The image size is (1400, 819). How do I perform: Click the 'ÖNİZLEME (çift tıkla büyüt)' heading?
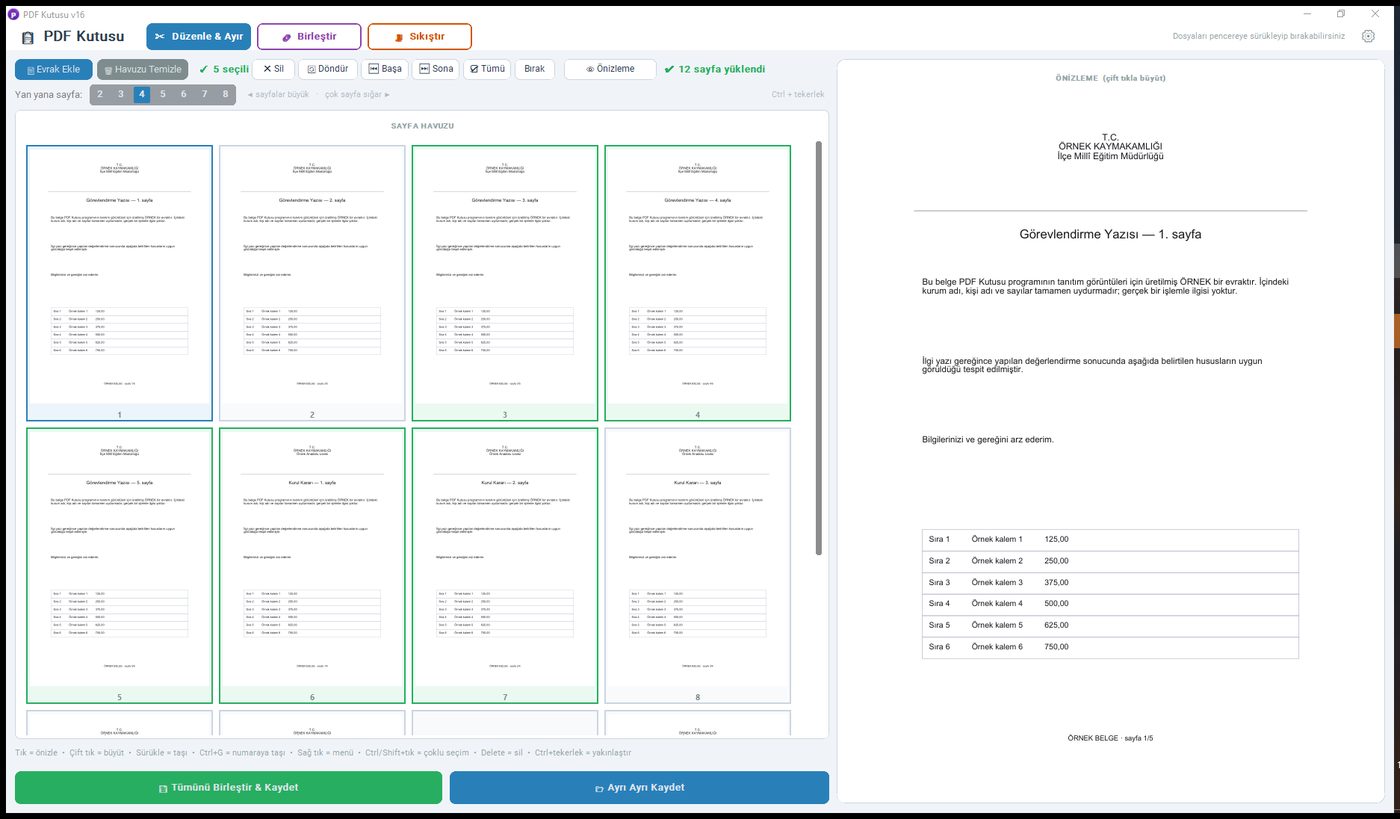coord(1110,77)
